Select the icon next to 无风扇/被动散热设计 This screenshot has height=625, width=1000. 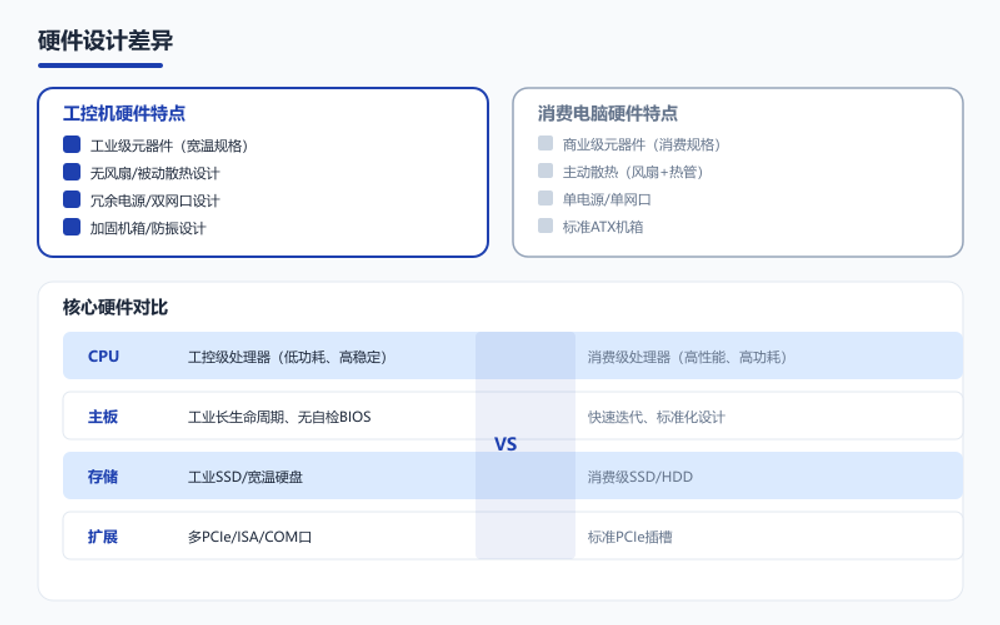tap(70, 171)
